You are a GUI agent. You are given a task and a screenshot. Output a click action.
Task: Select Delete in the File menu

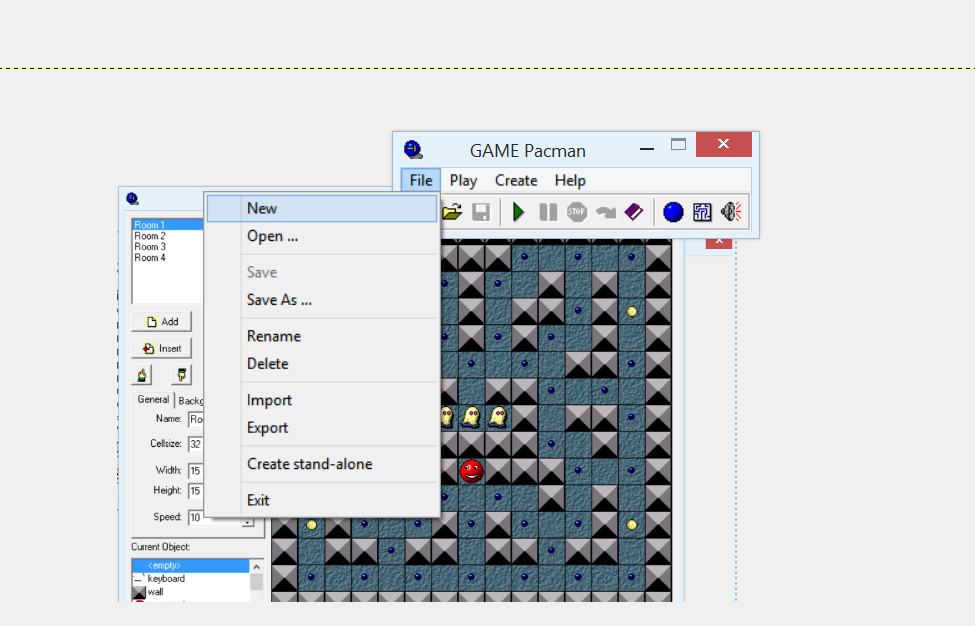322,364
